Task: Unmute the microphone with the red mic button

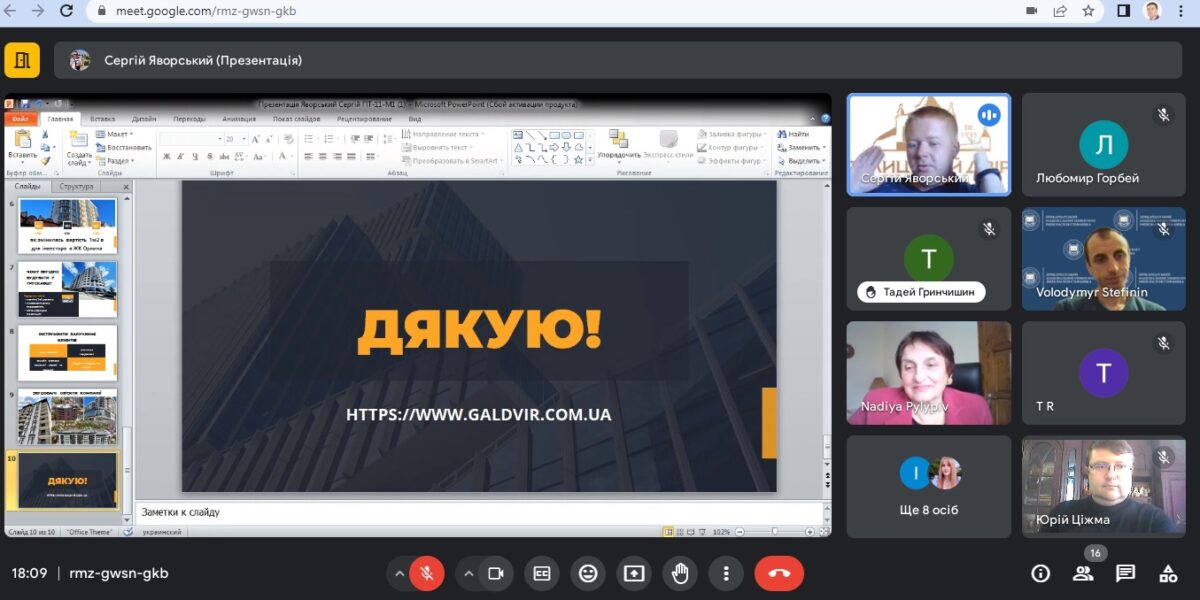Action: (427, 573)
